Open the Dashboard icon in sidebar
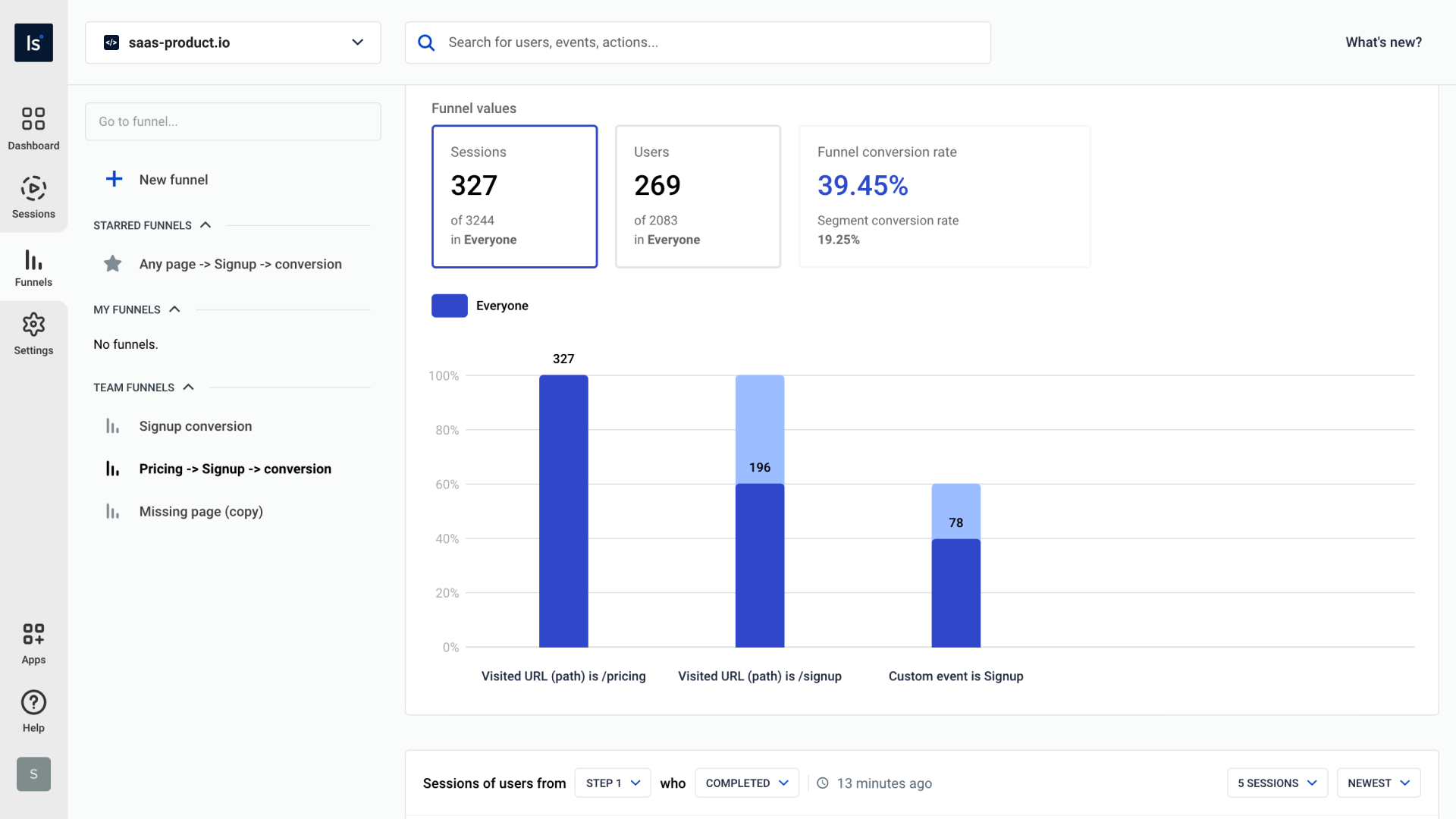1456x819 pixels. (x=33, y=127)
